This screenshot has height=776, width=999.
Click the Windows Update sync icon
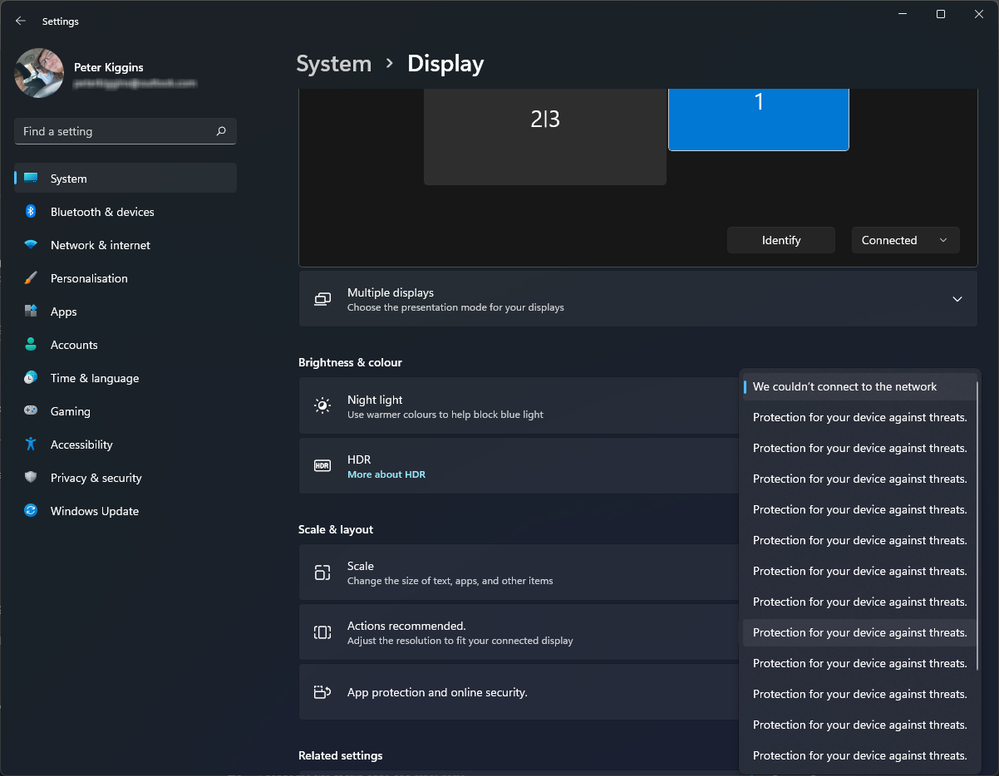click(31, 510)
